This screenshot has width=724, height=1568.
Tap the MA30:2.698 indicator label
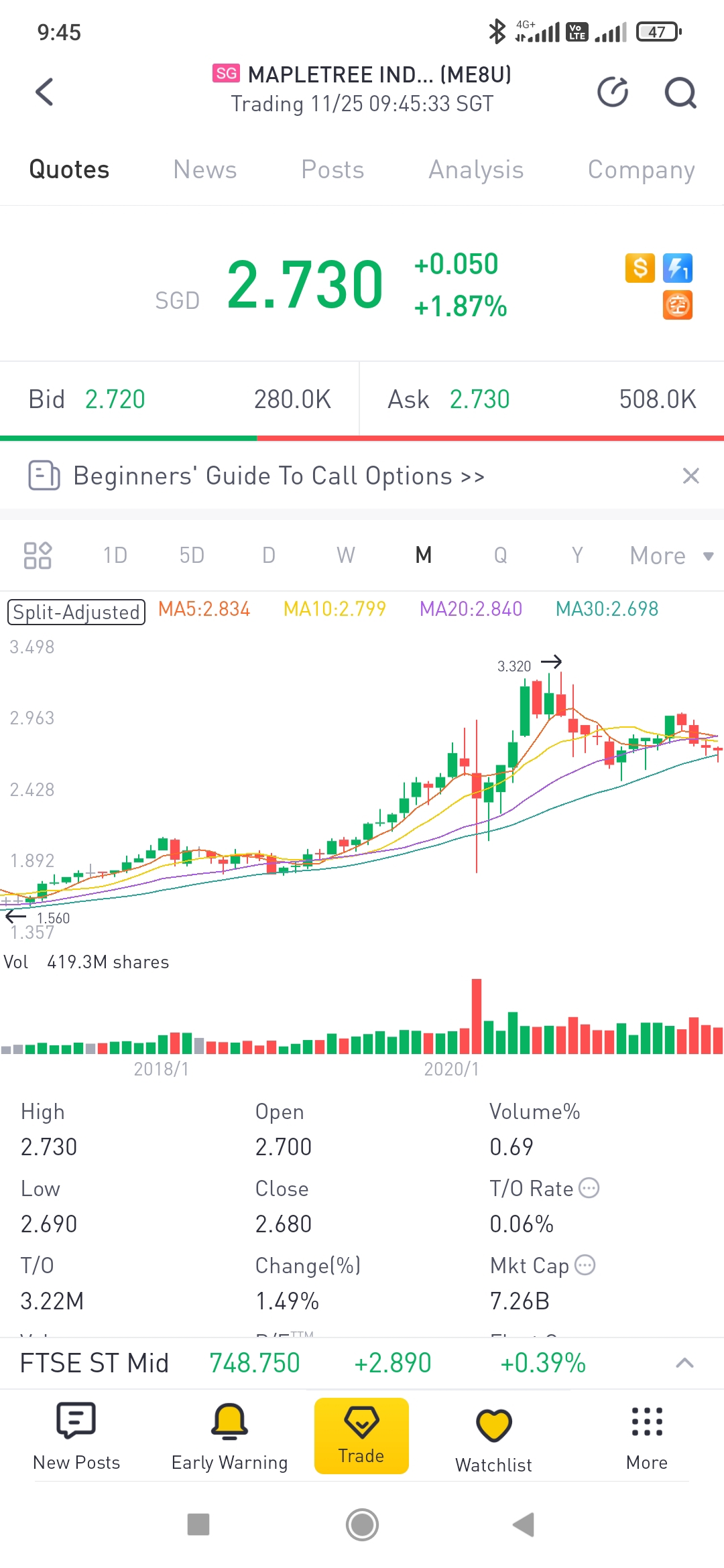point(607,609)
